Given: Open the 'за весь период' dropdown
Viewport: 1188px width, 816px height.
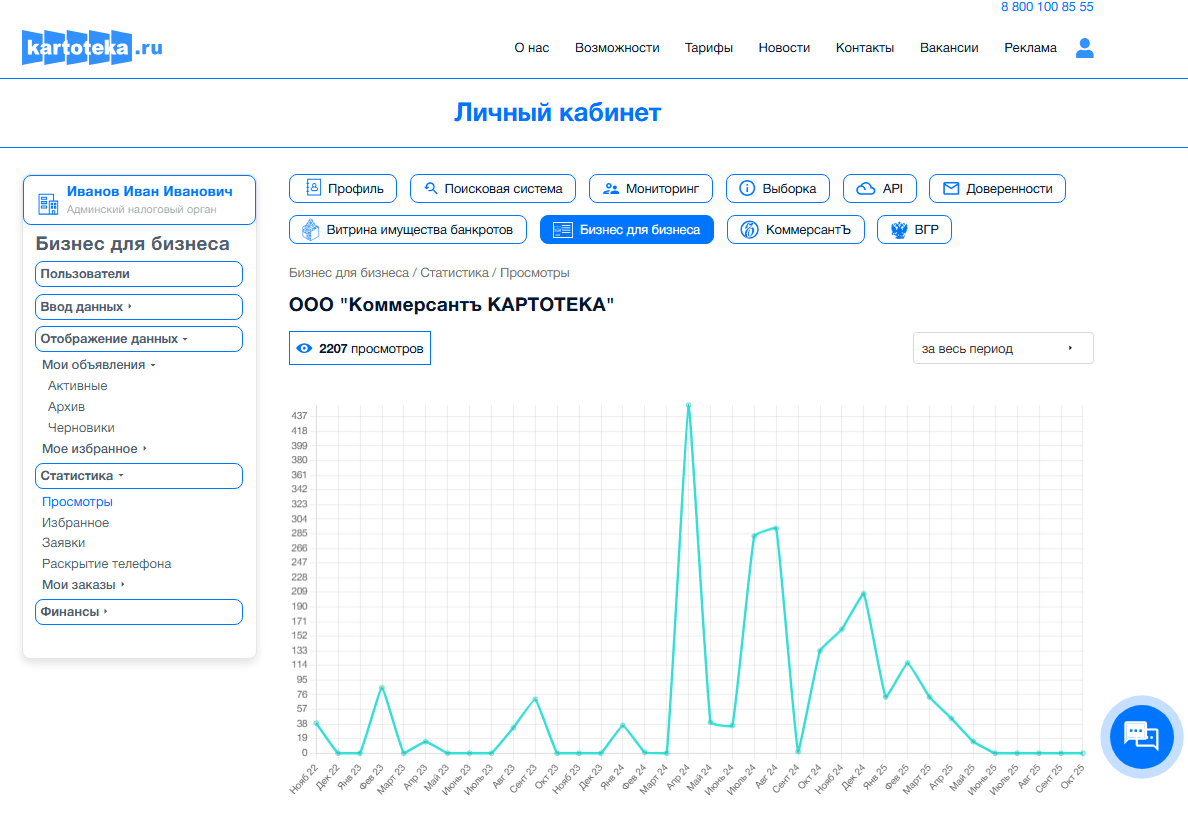Looking at the screenshot, I should [x=1002, y=349].
